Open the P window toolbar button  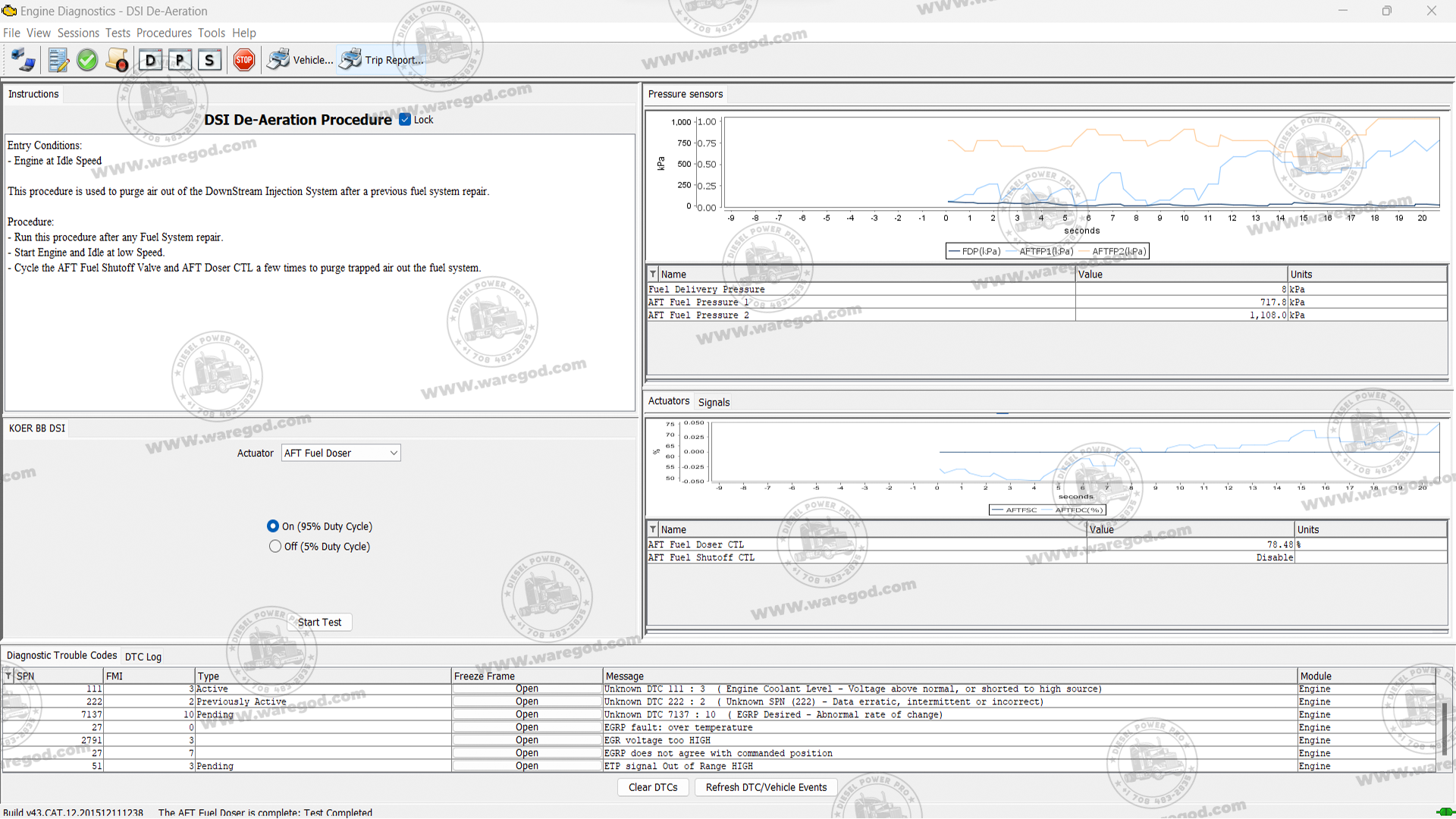click(180, 60)
